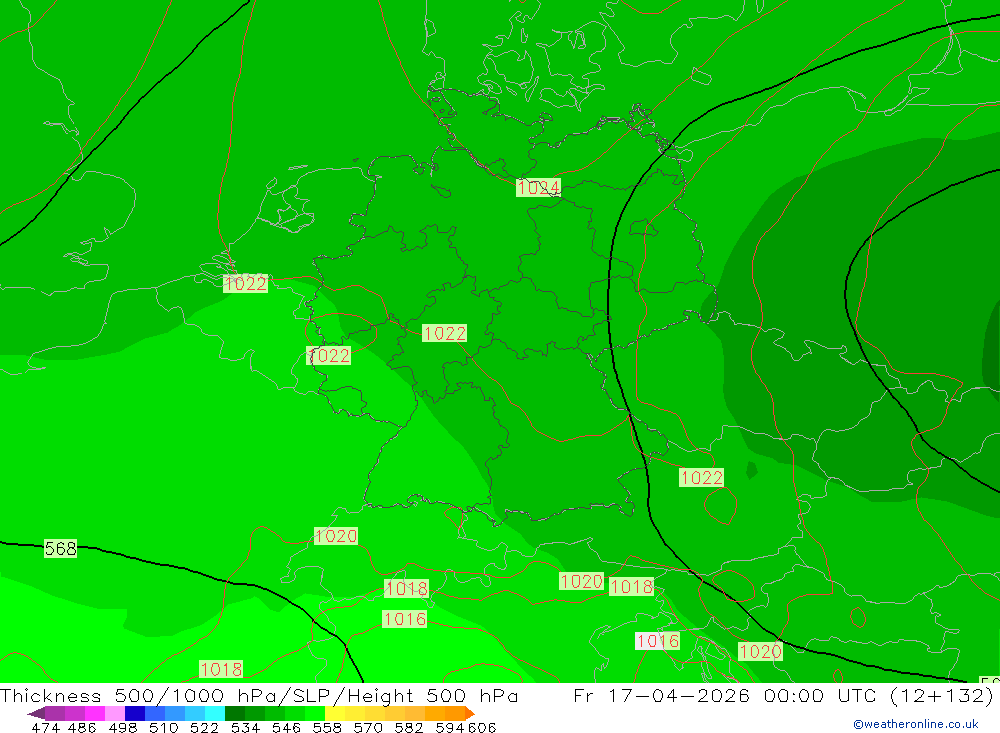Click the purple left arrow end of legend

[x=36, y=713]
